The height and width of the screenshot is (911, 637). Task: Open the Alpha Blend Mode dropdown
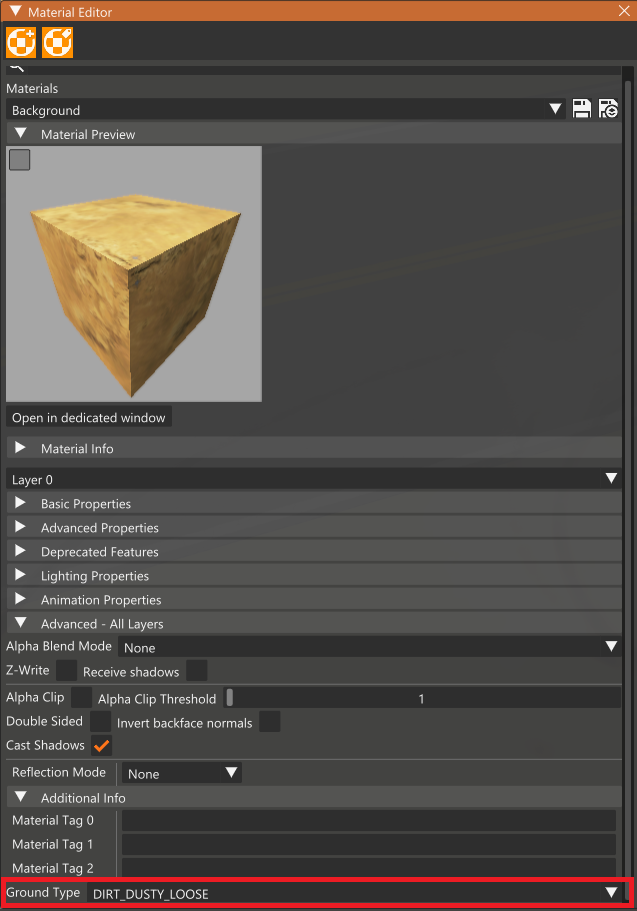pyautogui.click(x=370, y=647)
